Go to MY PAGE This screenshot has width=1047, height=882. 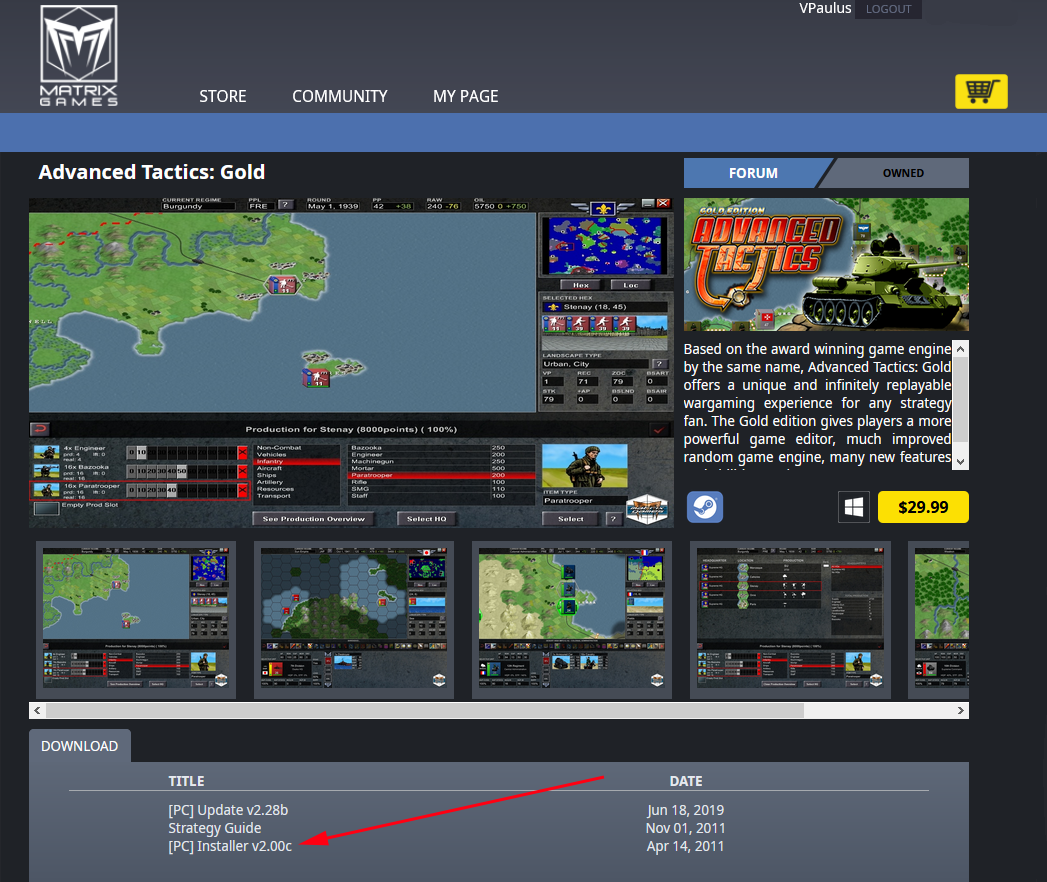coord(465,96)
